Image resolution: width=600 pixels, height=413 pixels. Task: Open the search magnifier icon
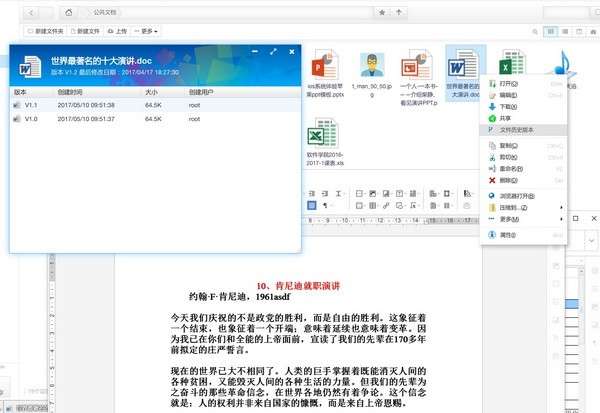point(535,31)
